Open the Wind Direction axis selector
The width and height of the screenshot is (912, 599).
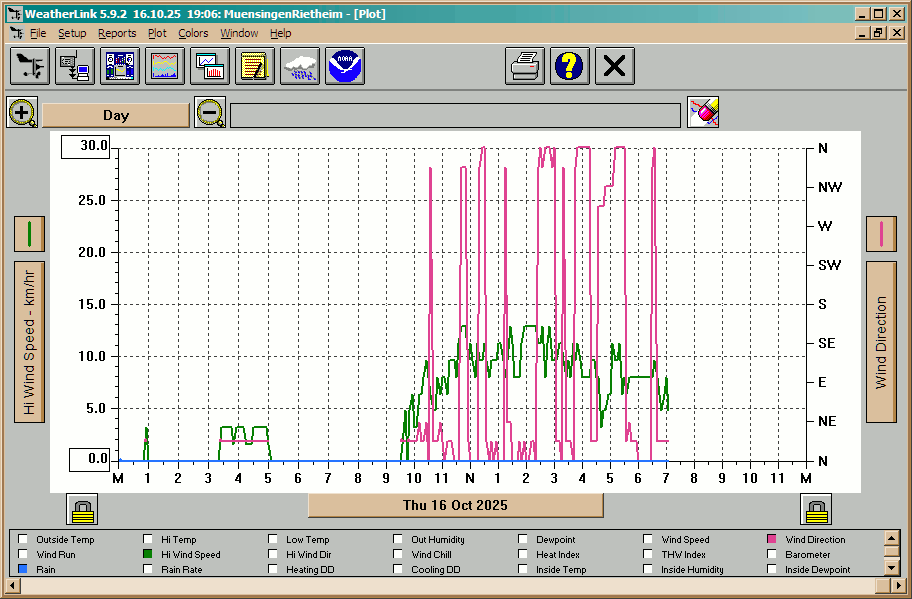(881, 343)
